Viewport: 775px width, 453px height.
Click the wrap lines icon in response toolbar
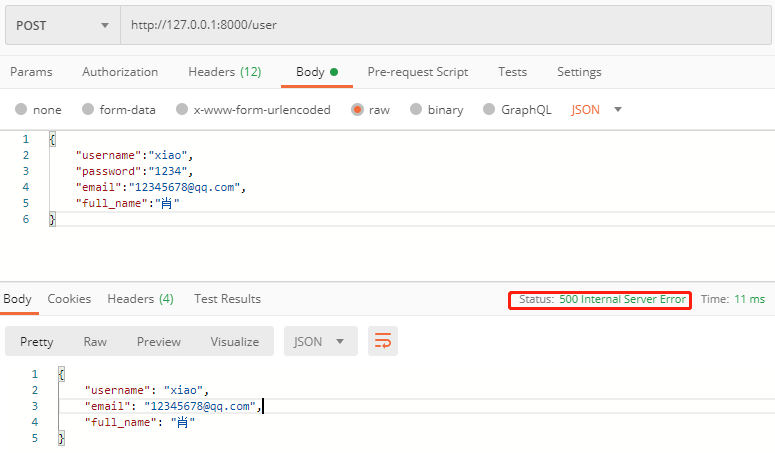click(x=382, y=342)
